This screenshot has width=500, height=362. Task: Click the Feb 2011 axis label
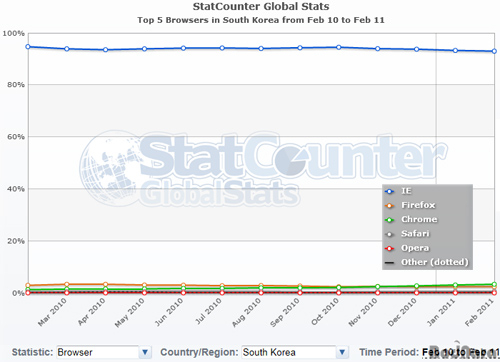479,312
